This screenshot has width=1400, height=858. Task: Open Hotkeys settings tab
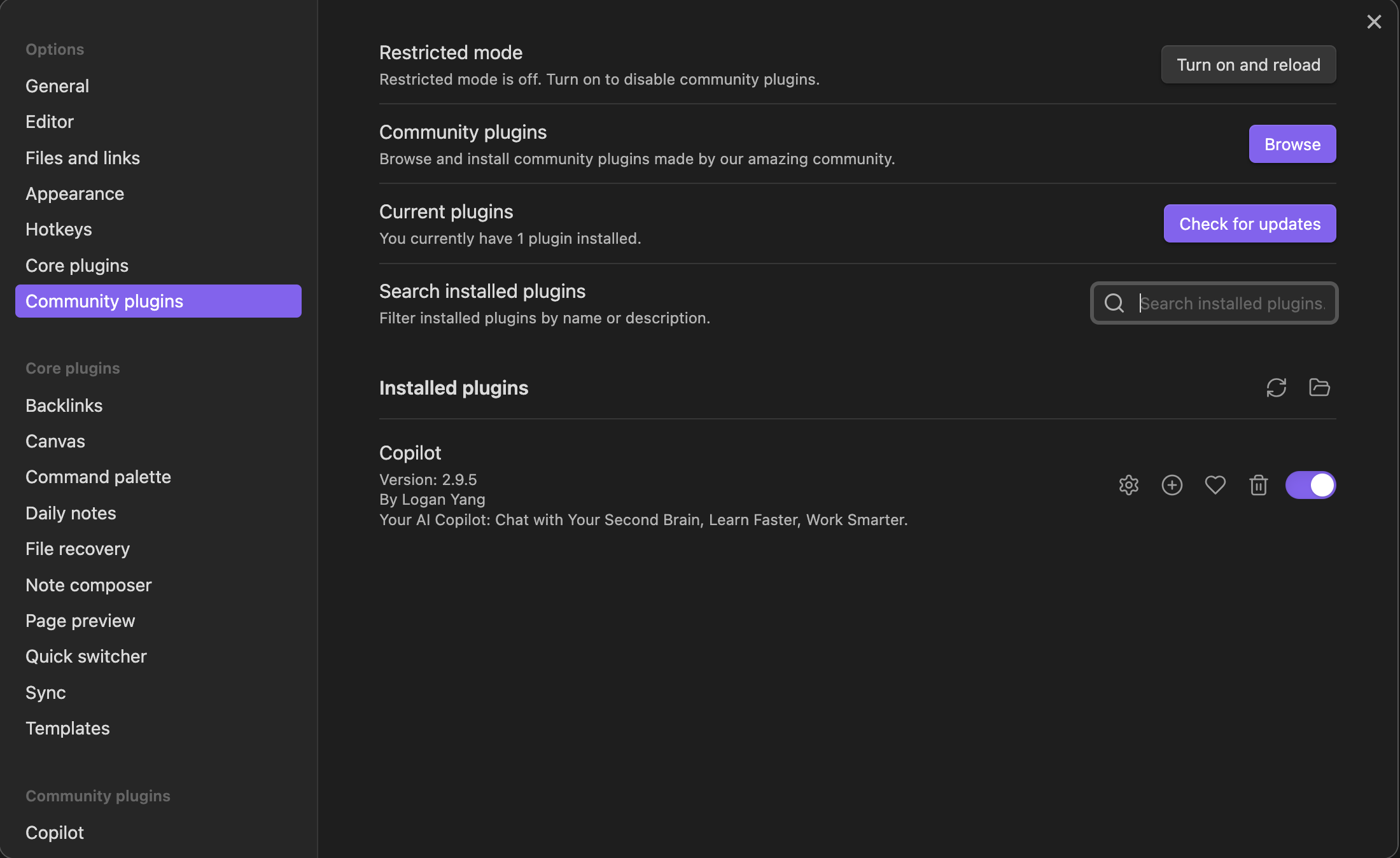click(158, 229)
